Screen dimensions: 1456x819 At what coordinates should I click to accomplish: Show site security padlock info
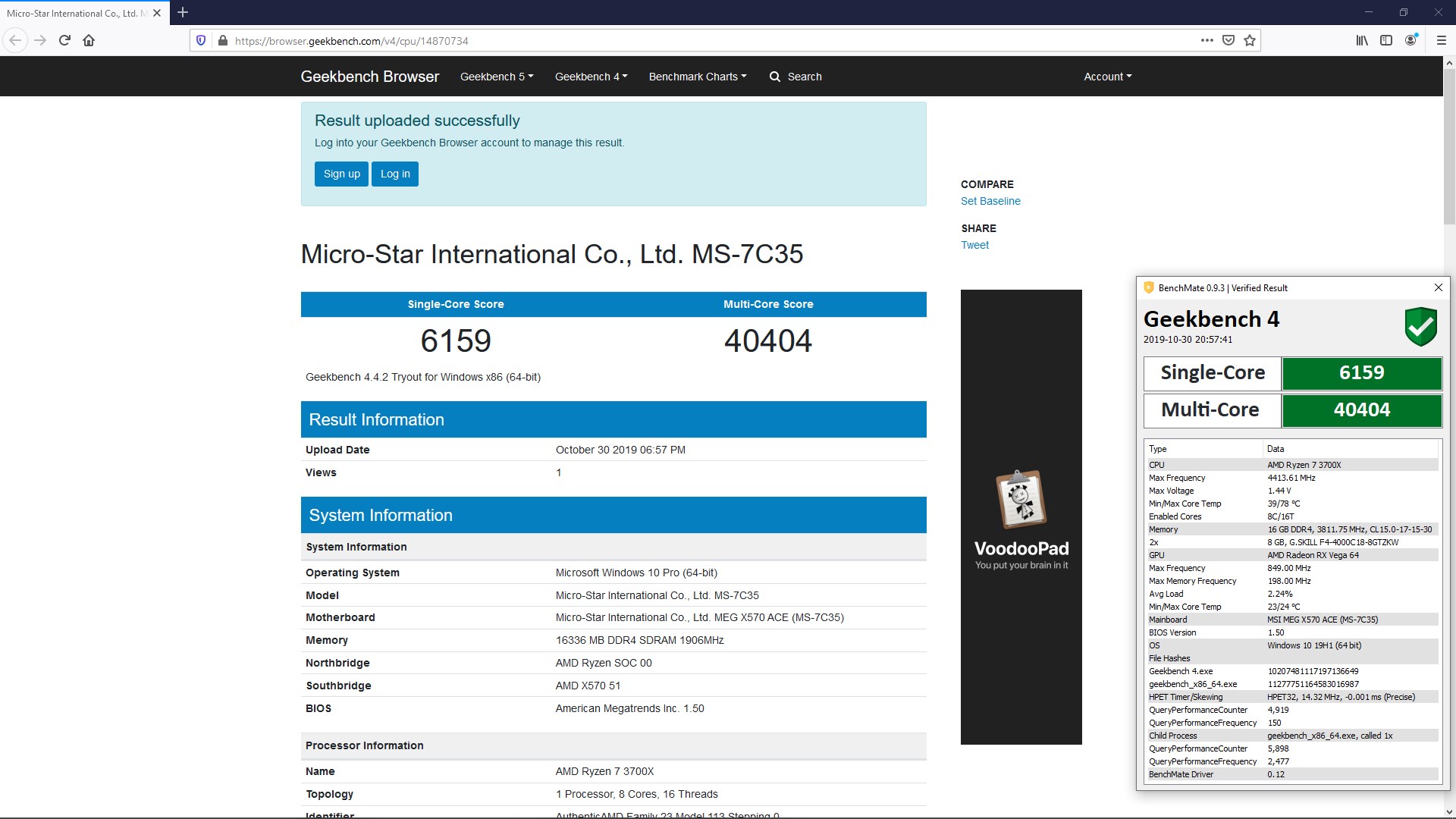click(x=222, y=41)
